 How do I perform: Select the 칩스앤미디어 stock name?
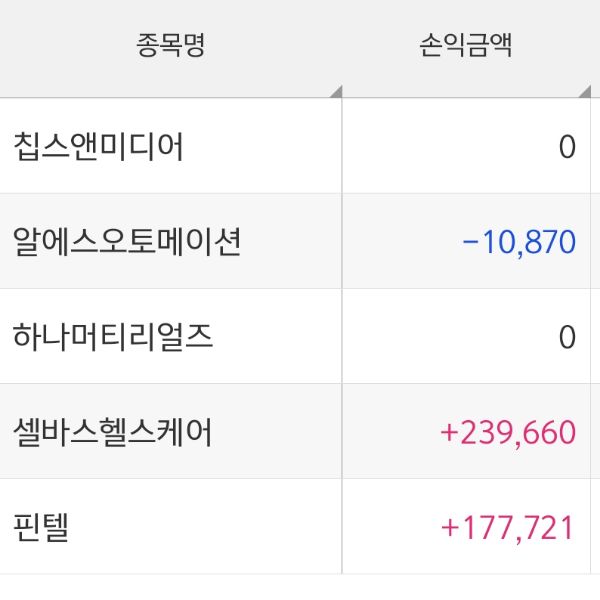98,147
